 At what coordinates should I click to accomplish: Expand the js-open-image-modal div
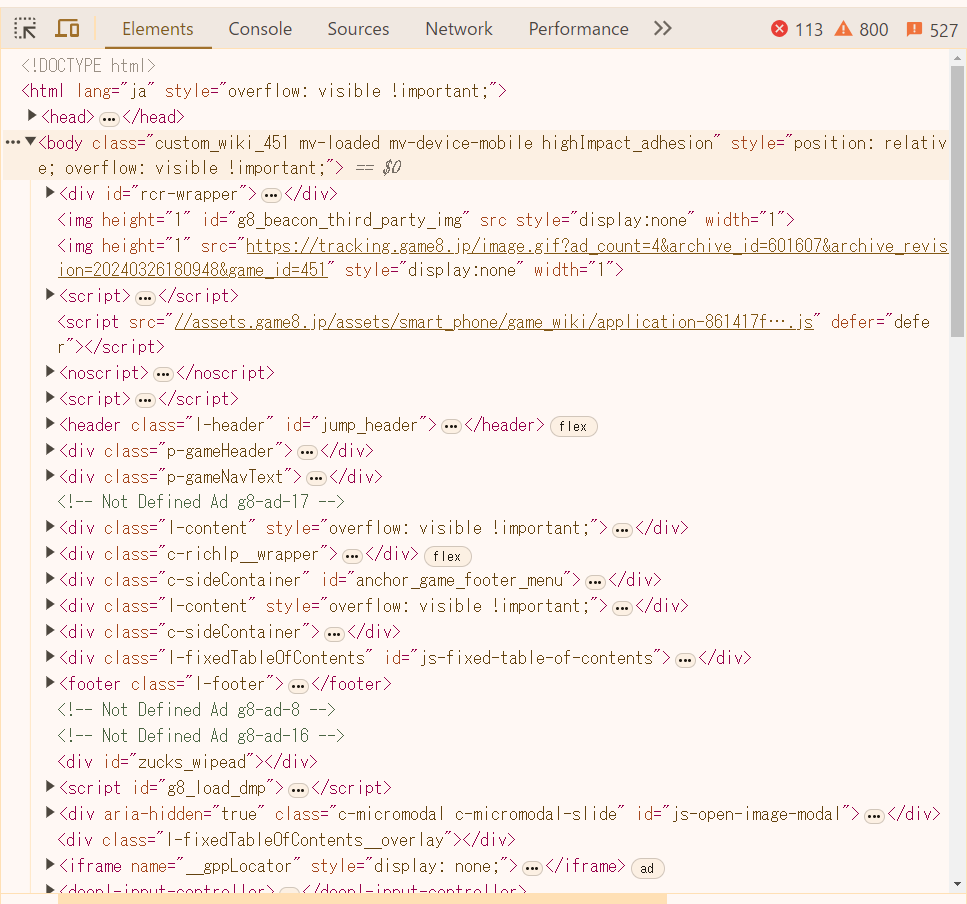(x=51, y=812)
